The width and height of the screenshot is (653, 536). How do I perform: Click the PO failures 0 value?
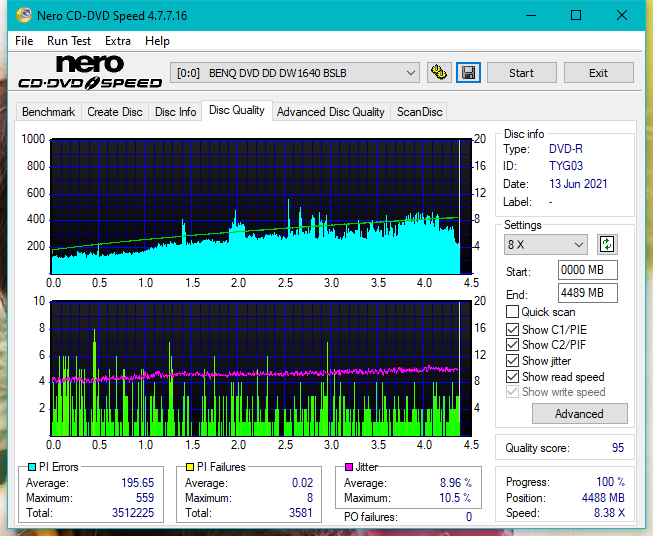pyautogui.click(x=469, y=517)
